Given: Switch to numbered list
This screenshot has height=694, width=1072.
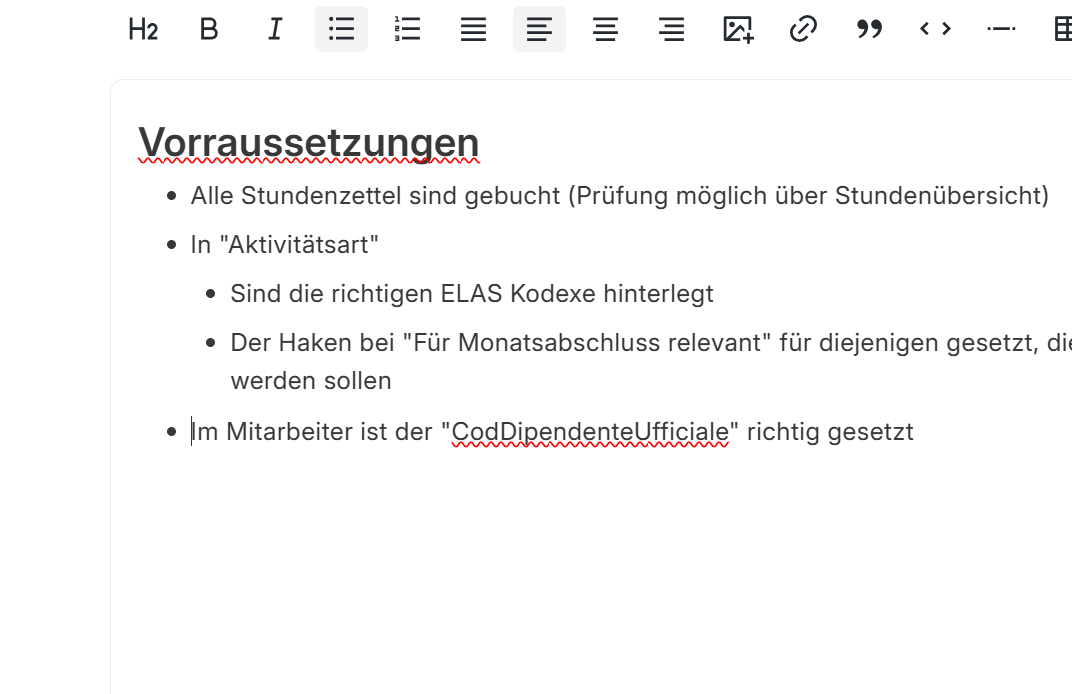Looking at the screenshot, I should click(407, 30).
